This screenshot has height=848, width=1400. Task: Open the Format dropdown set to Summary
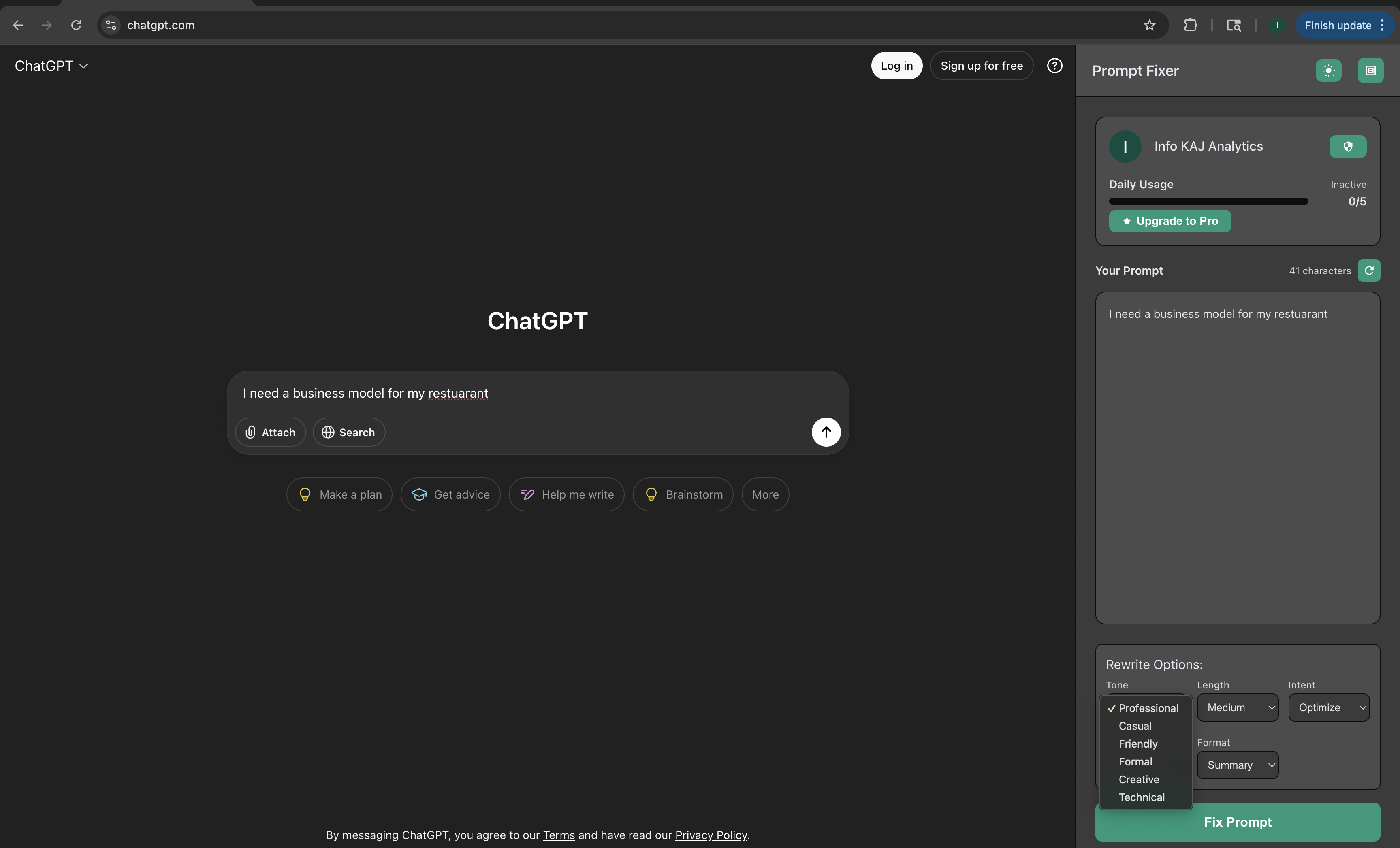coord(1238,765)
